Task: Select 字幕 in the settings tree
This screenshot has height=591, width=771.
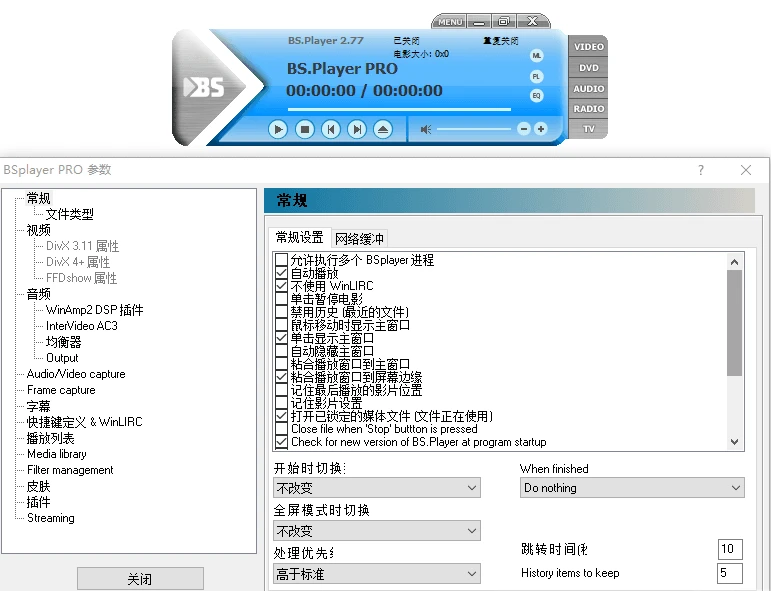Action: (38, 406)
